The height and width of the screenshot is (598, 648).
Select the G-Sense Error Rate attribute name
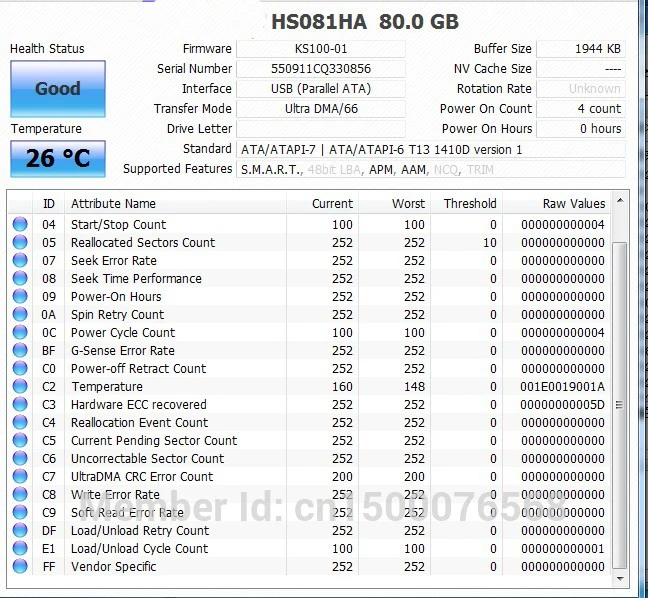[123, 350]
